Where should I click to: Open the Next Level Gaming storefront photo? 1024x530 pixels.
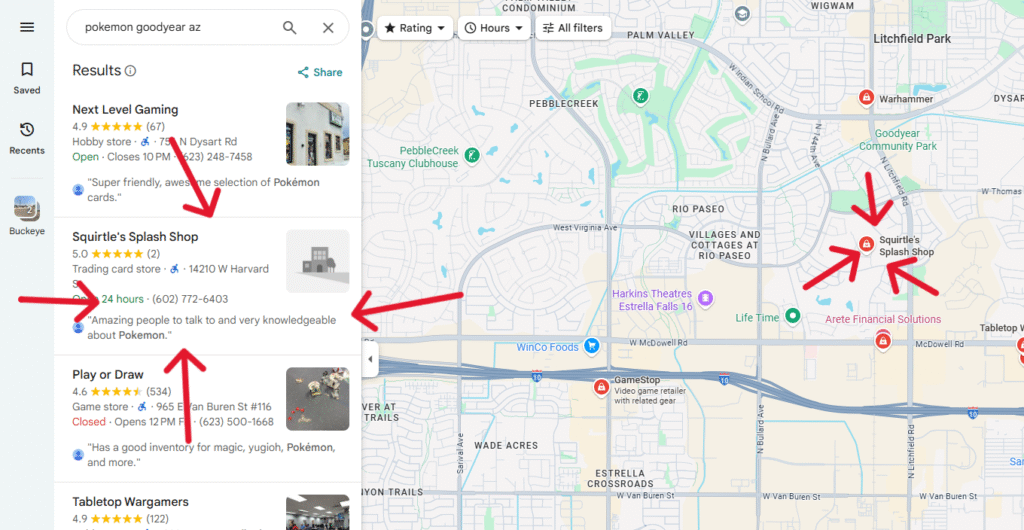click(x=317, y=134)
